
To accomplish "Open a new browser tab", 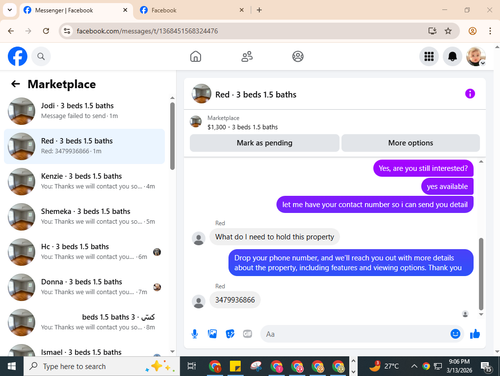I will (x=259, y=10).
